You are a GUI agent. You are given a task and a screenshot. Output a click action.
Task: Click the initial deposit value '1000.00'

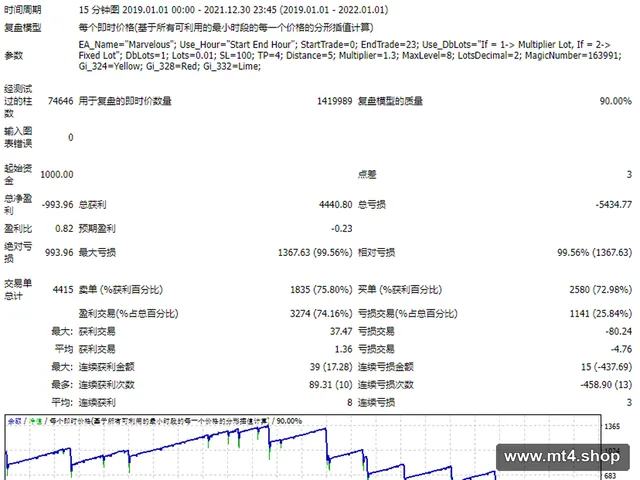click(57, 174)
